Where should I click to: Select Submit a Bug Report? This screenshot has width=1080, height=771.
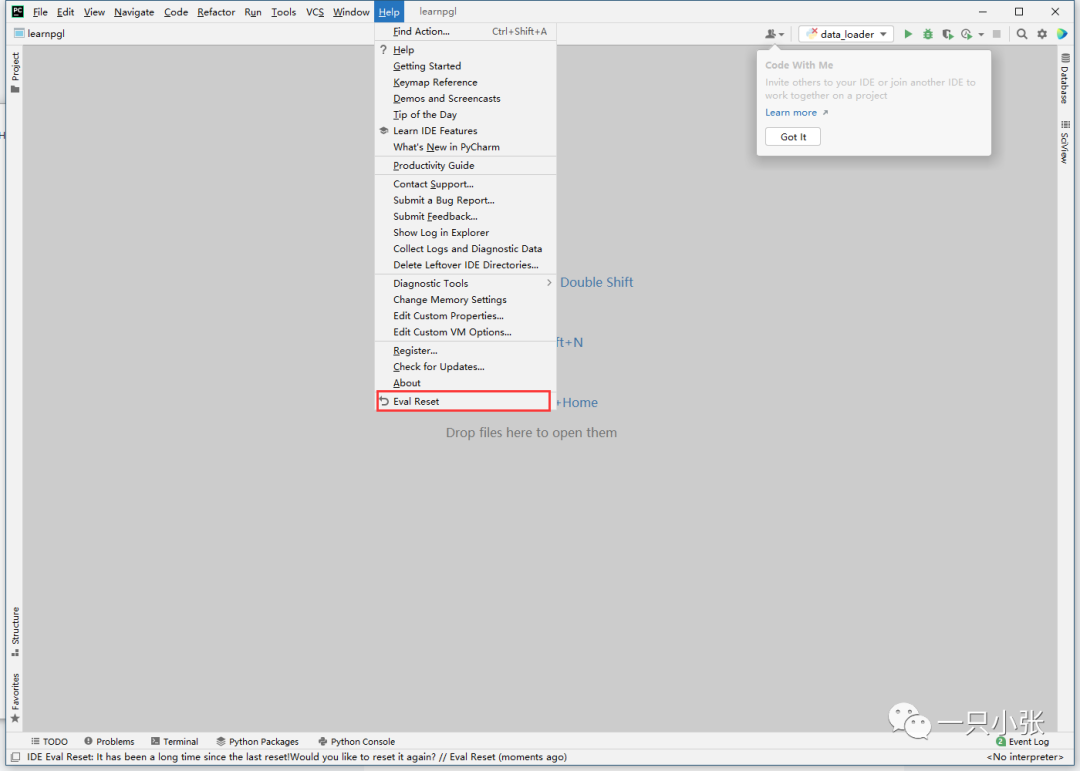[466, 201]
